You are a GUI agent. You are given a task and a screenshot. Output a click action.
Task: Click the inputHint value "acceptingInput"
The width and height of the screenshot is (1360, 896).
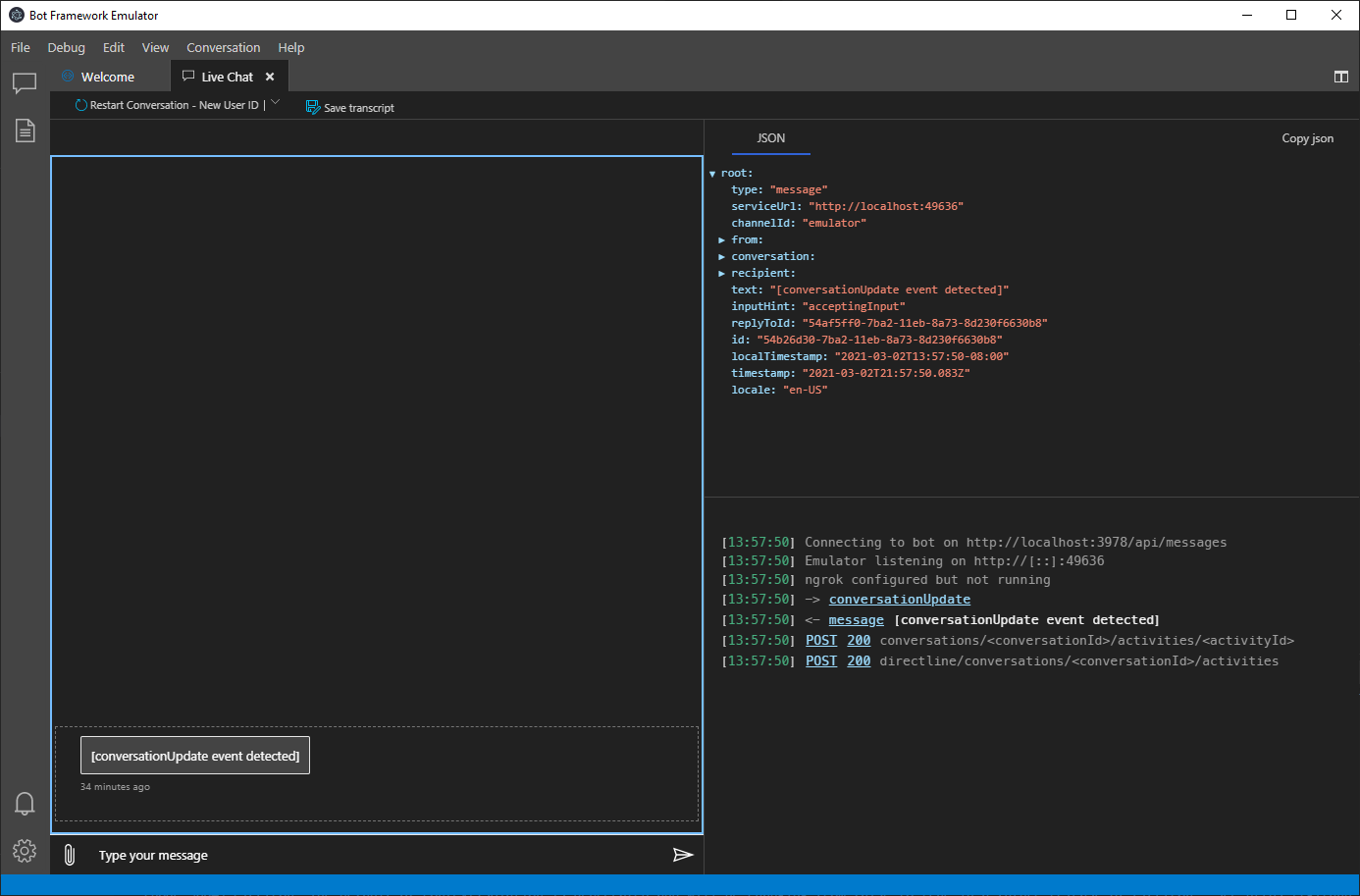[x=854, y=306]
